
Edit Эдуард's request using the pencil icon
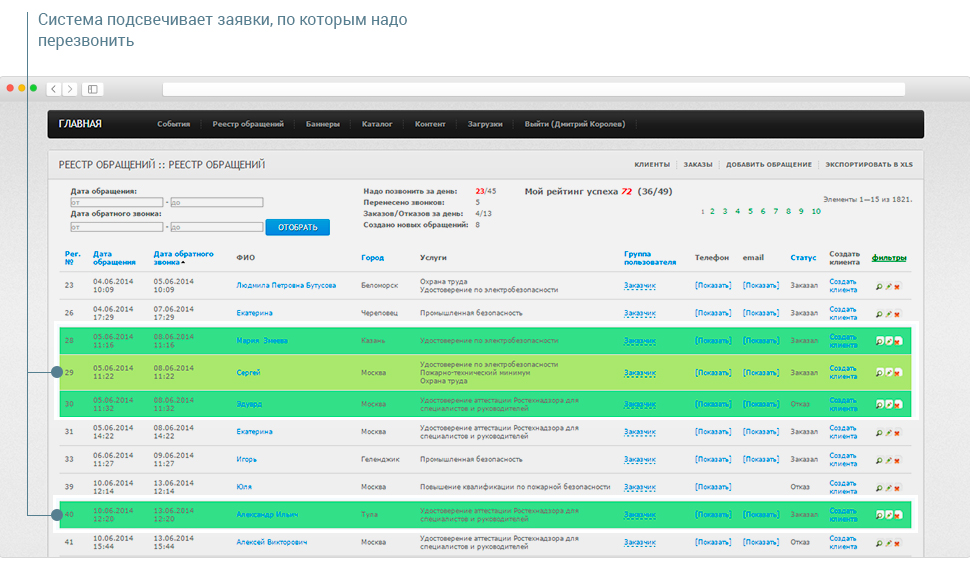(888, 405)
